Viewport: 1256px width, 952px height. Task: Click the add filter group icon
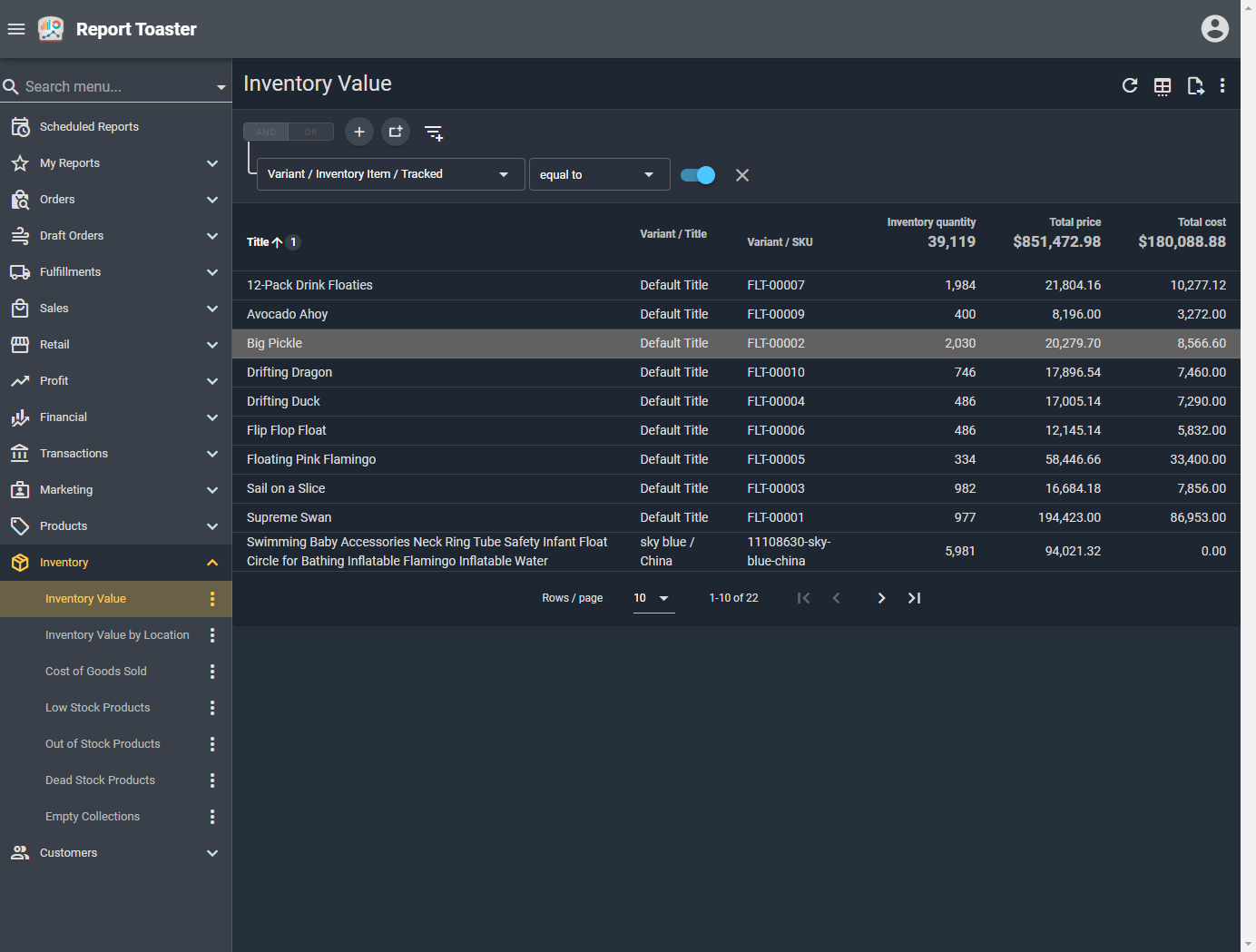tap(396, 132)
